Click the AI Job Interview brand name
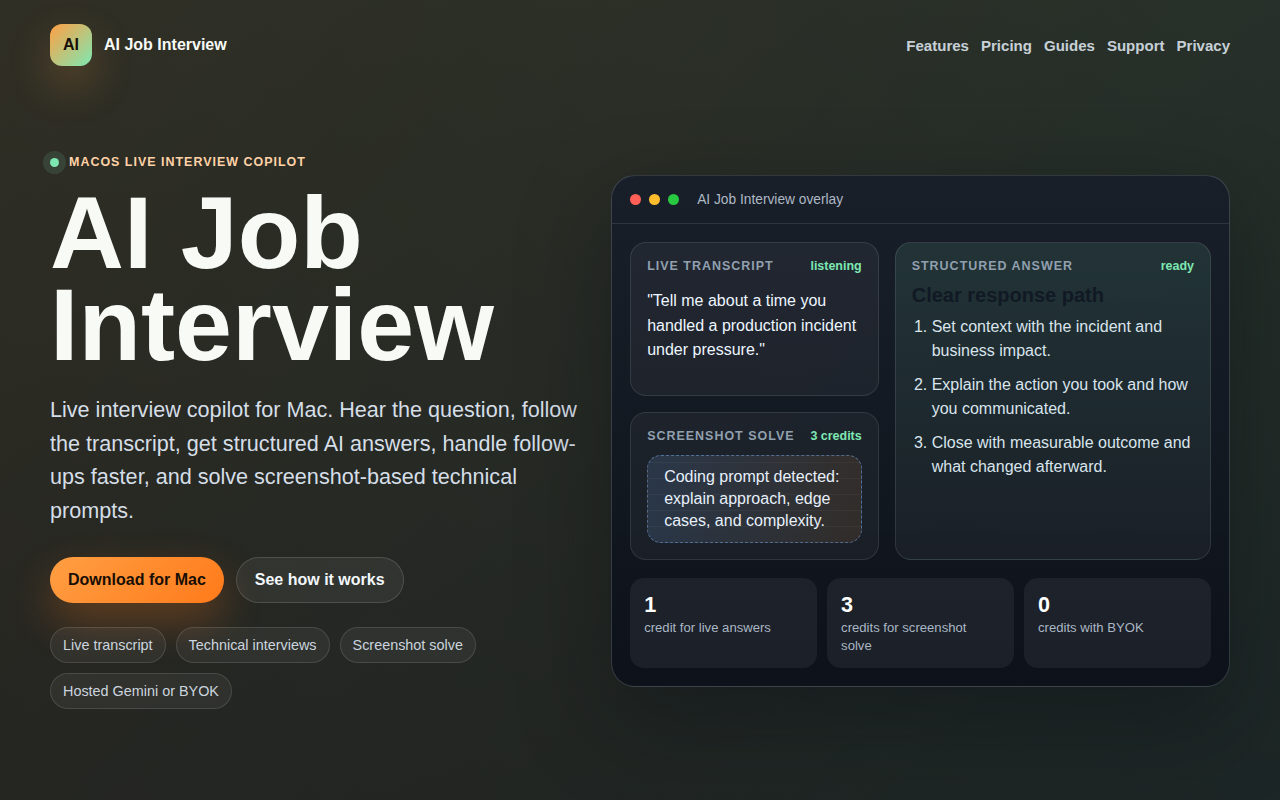Viewport: 1280px width, 800px height. point(165,45)
